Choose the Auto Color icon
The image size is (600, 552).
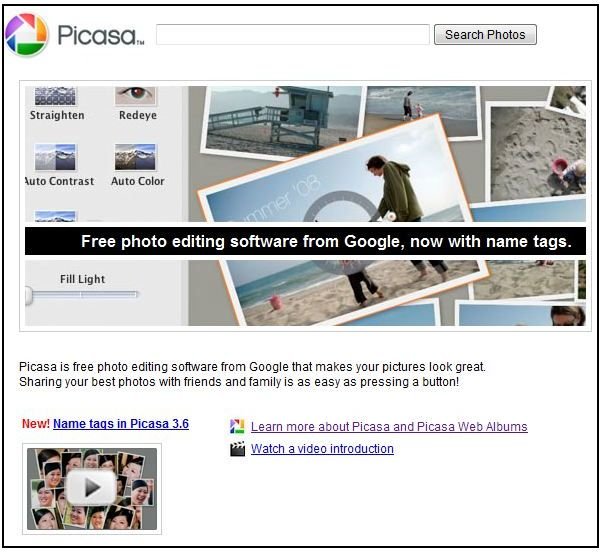(135, 157)
